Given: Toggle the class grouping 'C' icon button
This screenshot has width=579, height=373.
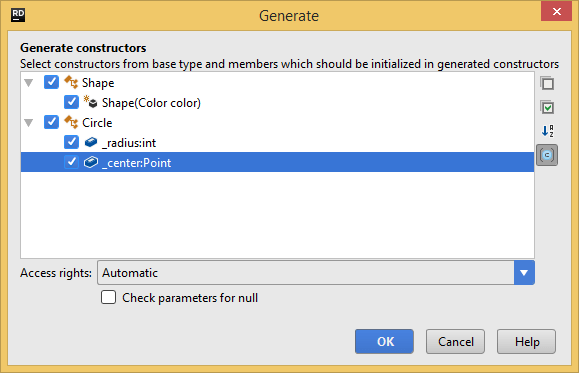Looking at the screenshot, I should 547,155.
